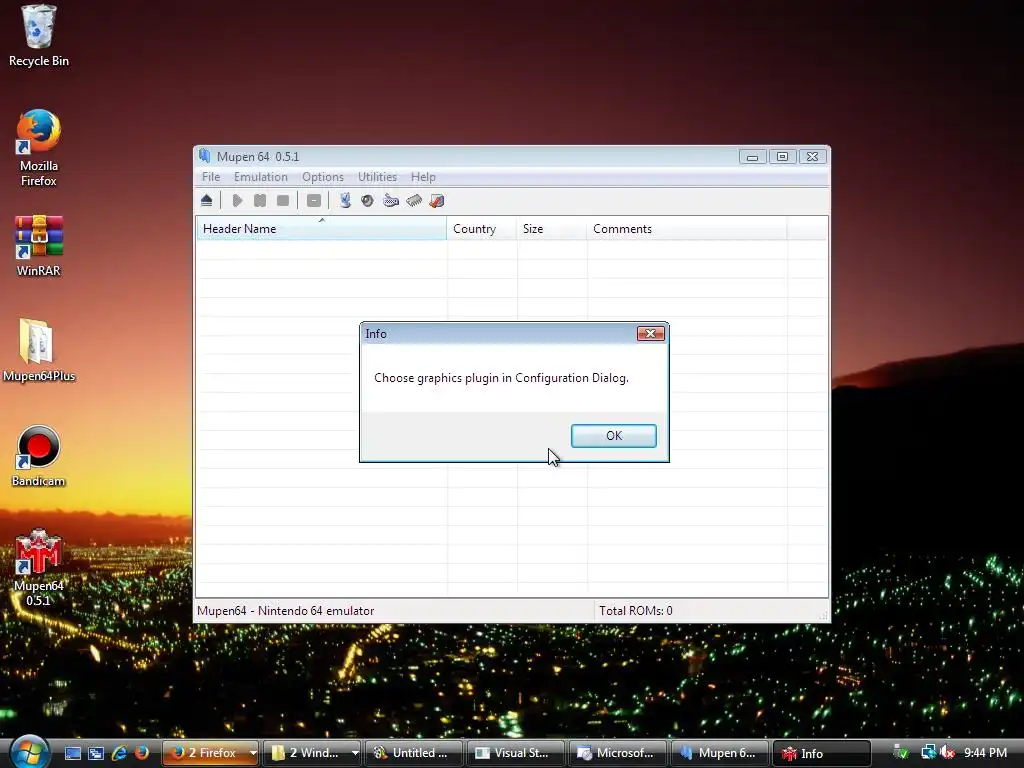Click the fullscreen toolbar icon
The width and height of the screenshot is (1024, 768).
click(314, 200)
